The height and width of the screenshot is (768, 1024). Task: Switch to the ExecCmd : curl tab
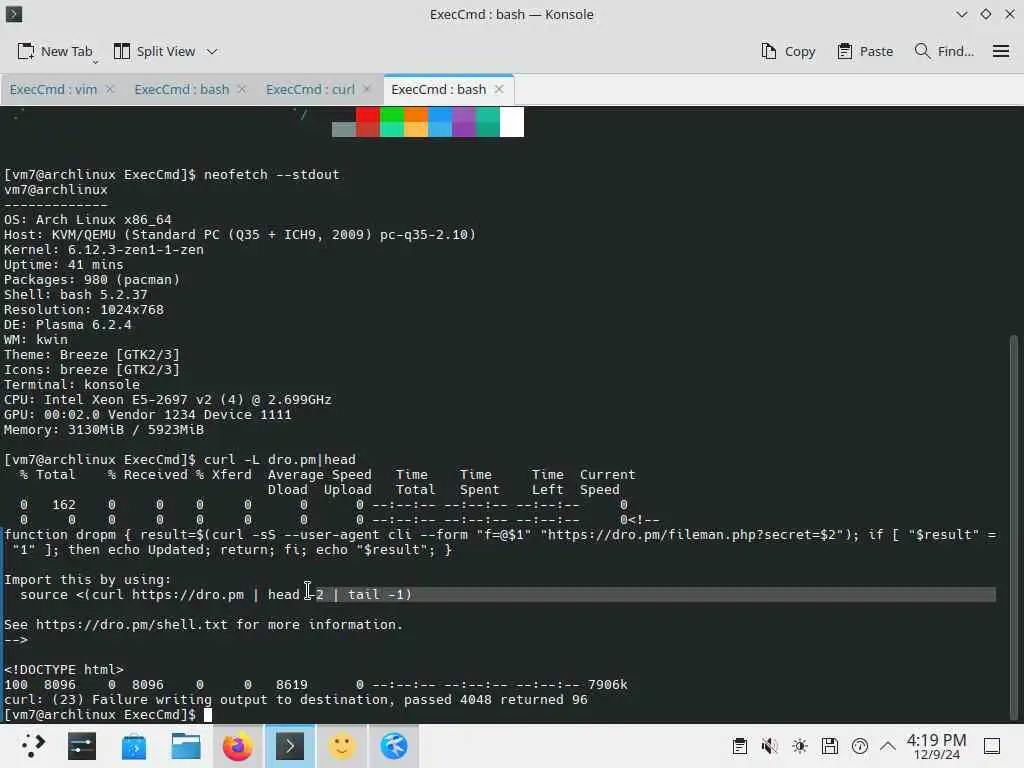pos(310,89)
